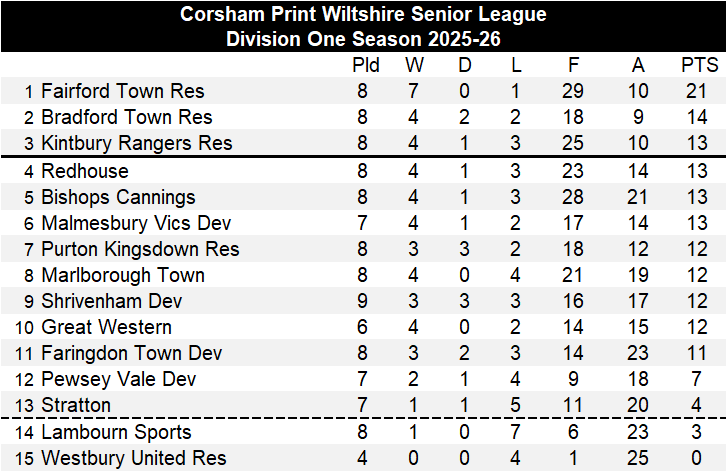Viewport: 726px width, 471px height.
Task: Click Fairford Town Res points value 21
Action: 700,92
